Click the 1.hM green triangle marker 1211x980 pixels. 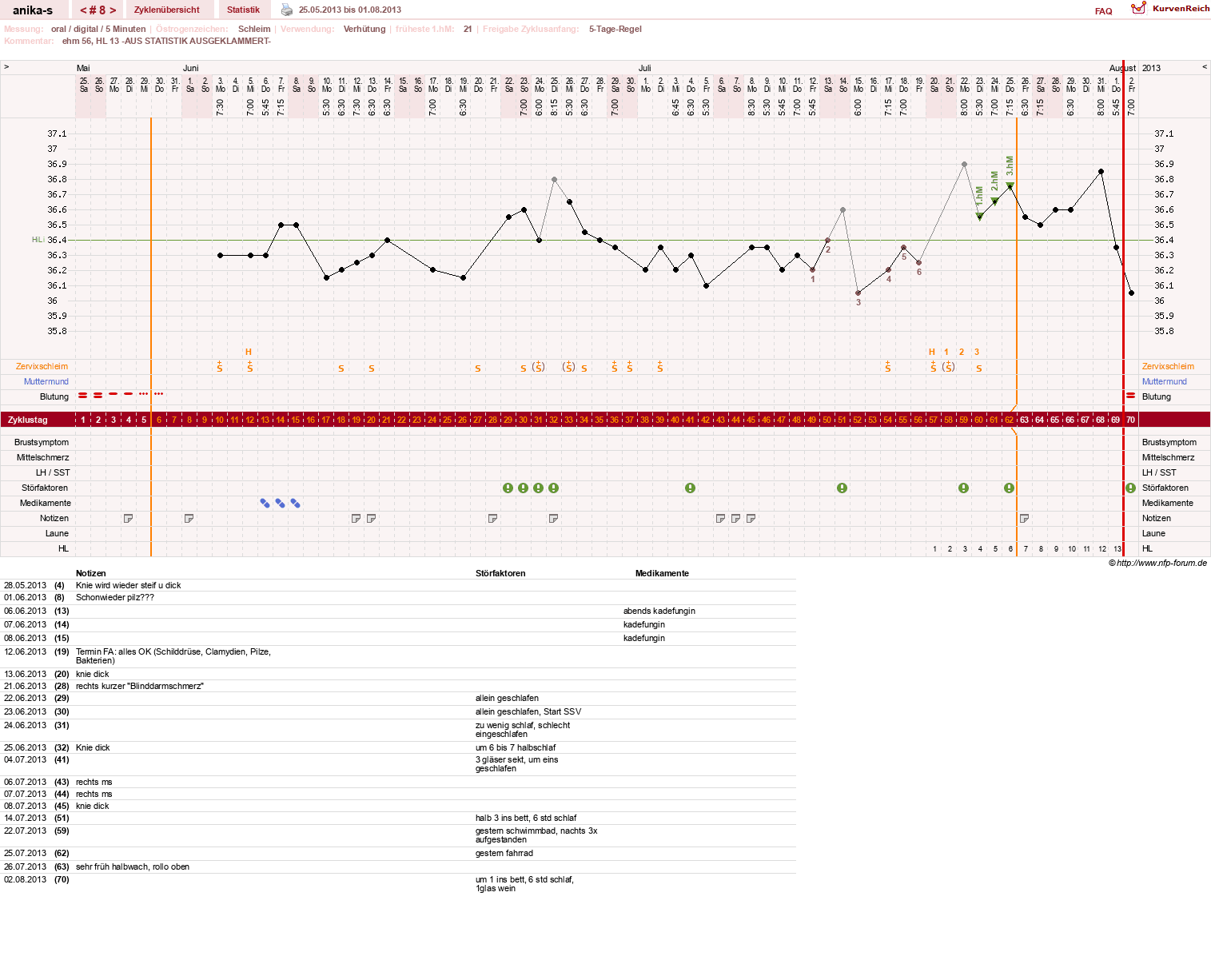[x=979, y=216]
